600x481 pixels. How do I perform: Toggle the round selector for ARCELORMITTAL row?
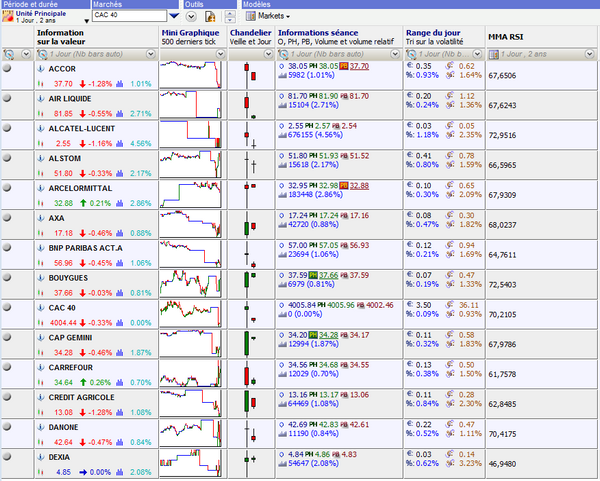pyautogui.click(x=7, y=188)
